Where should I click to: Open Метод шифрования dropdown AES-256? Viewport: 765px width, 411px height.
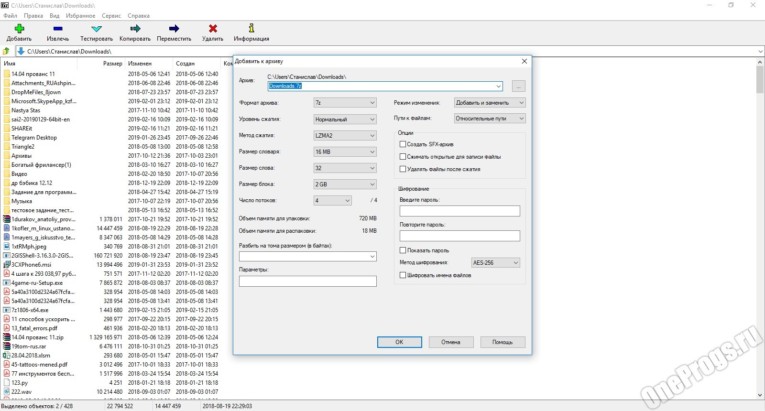pyautogui.click(x=496, y=263)
